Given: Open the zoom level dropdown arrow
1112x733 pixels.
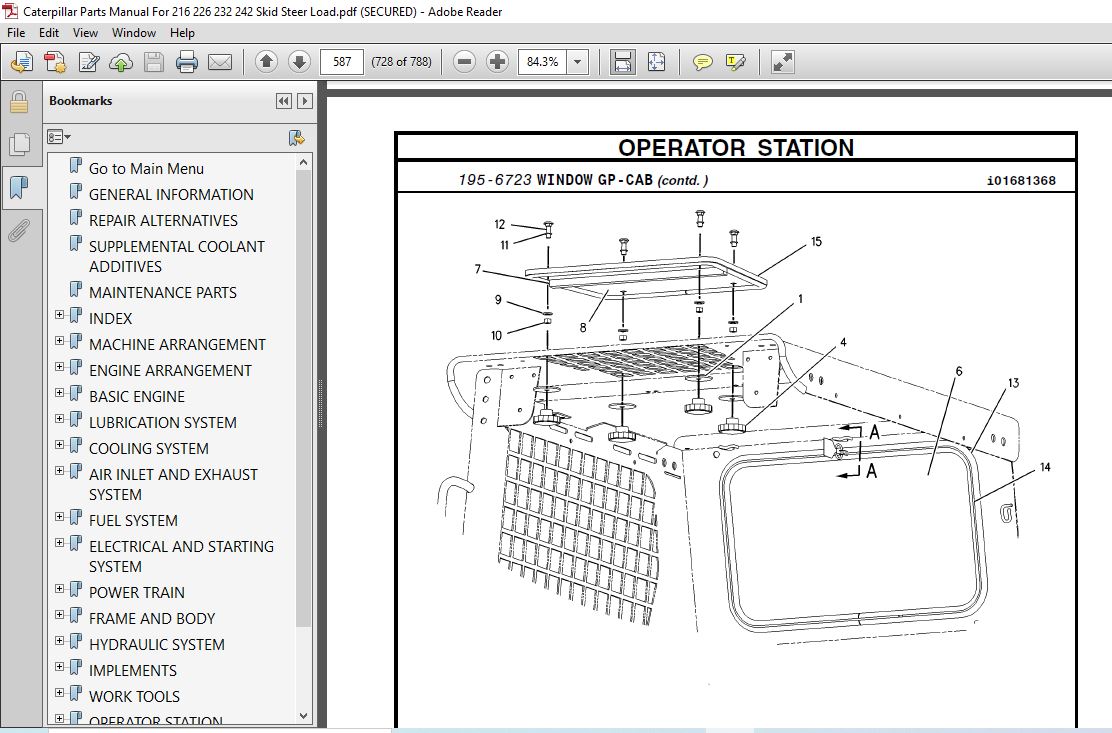Looking at the screenshot, I should 577,62.
